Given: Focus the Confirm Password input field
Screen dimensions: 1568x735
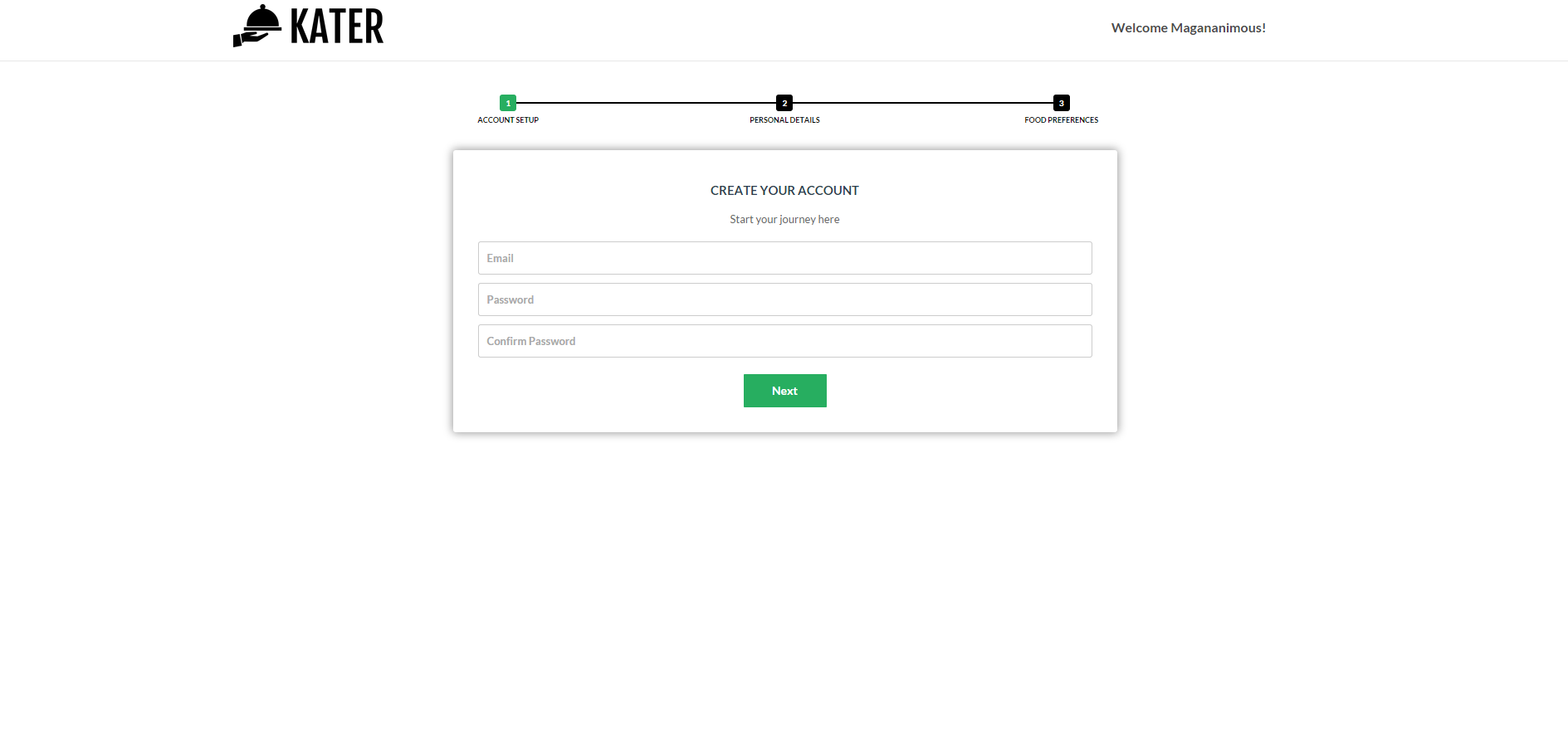Looking at the screenshot, I should pos(784,341).
